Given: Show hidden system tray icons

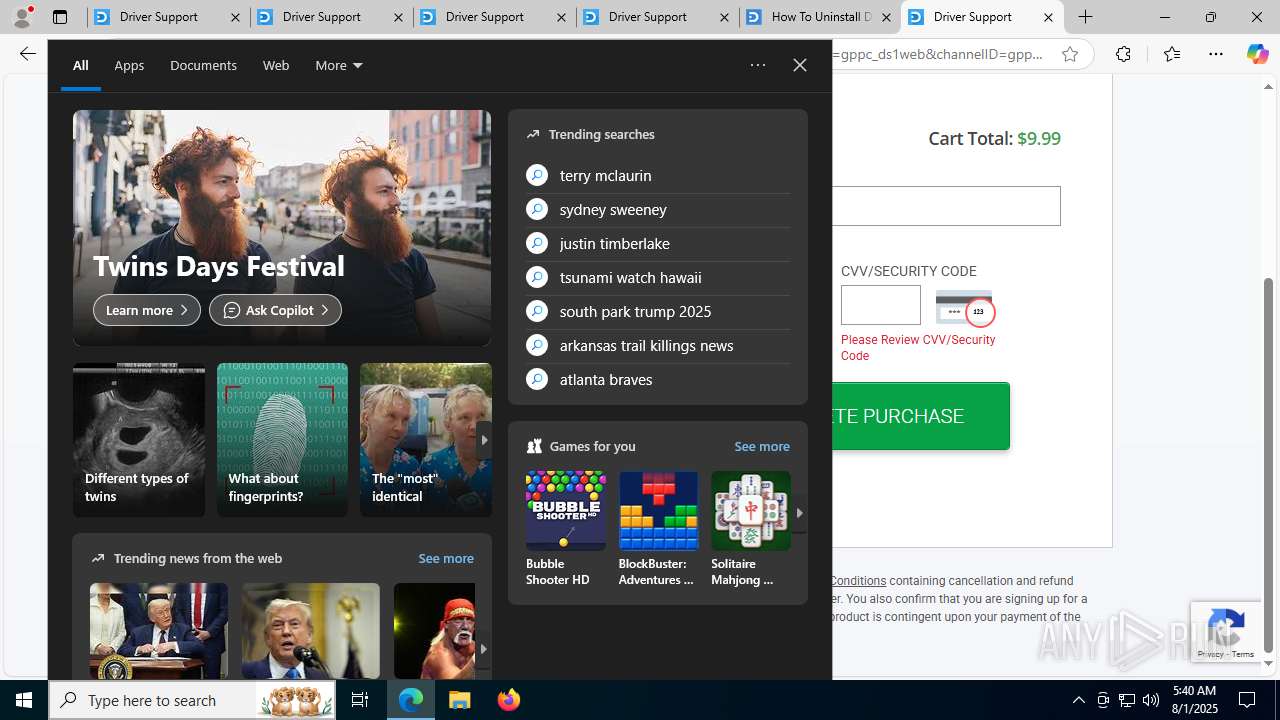Looking at the screenshot, I should click(1078, 700).
